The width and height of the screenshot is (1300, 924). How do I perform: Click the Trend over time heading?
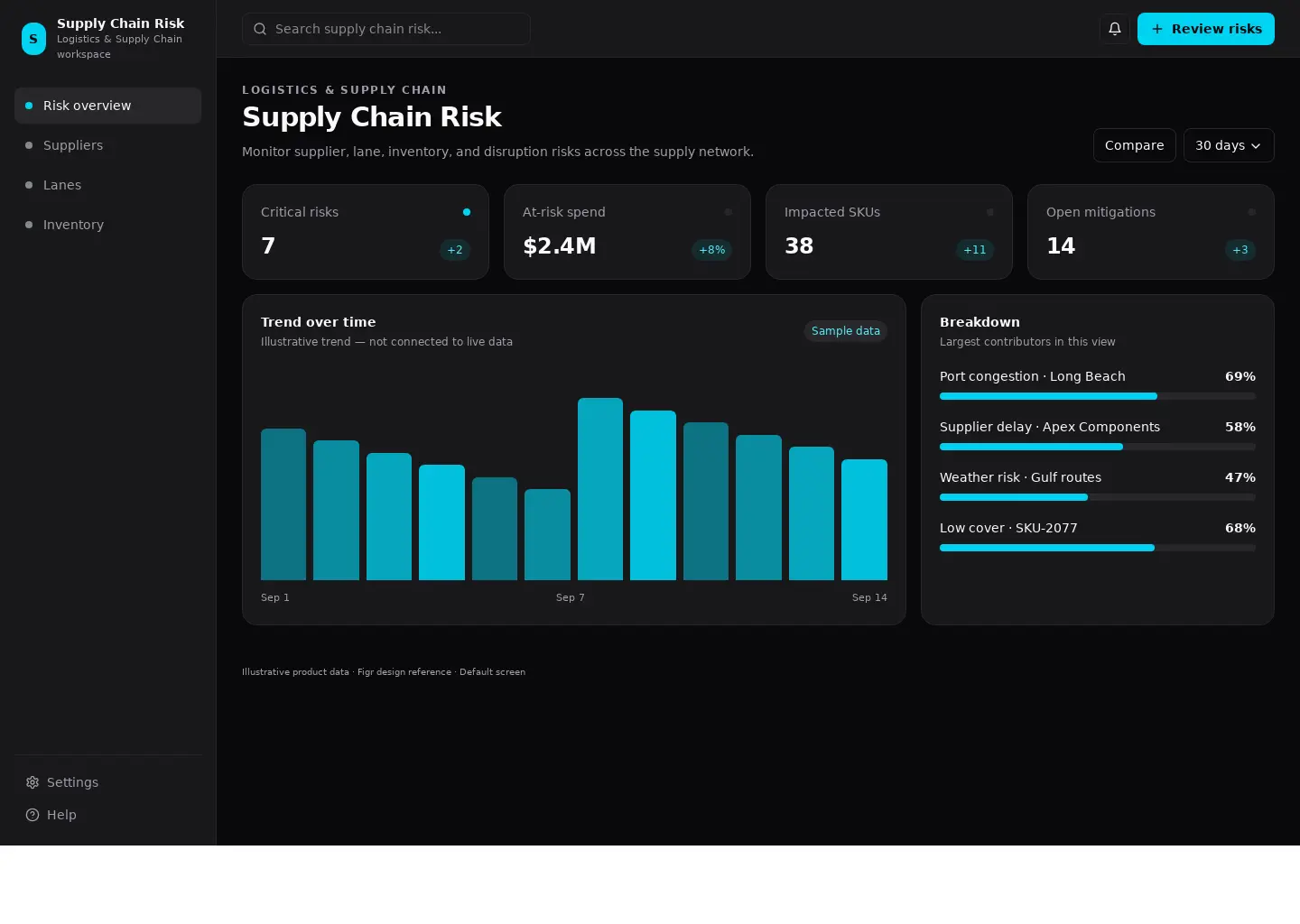[319, 322]
